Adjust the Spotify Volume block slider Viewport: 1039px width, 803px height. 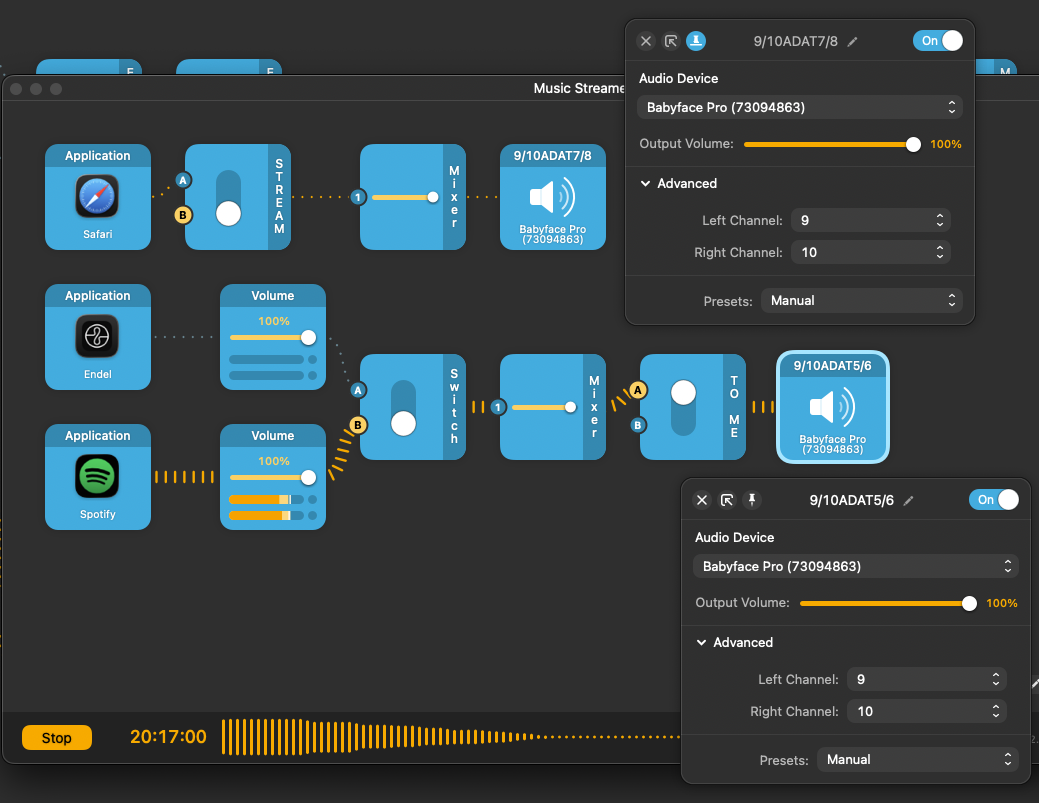pyautogui.click(x=273, y=478)
